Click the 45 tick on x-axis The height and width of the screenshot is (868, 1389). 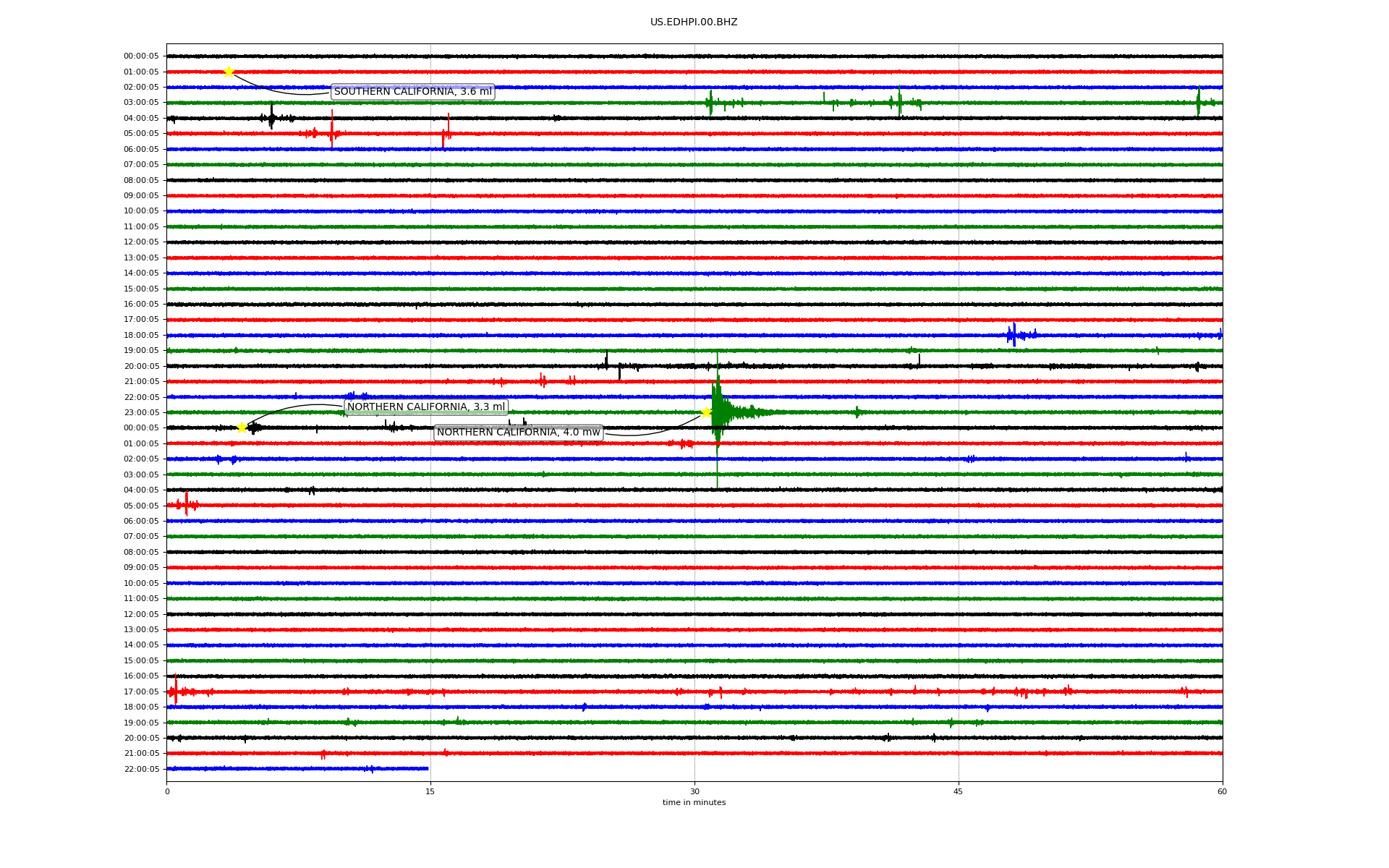[x=958, y=791]
